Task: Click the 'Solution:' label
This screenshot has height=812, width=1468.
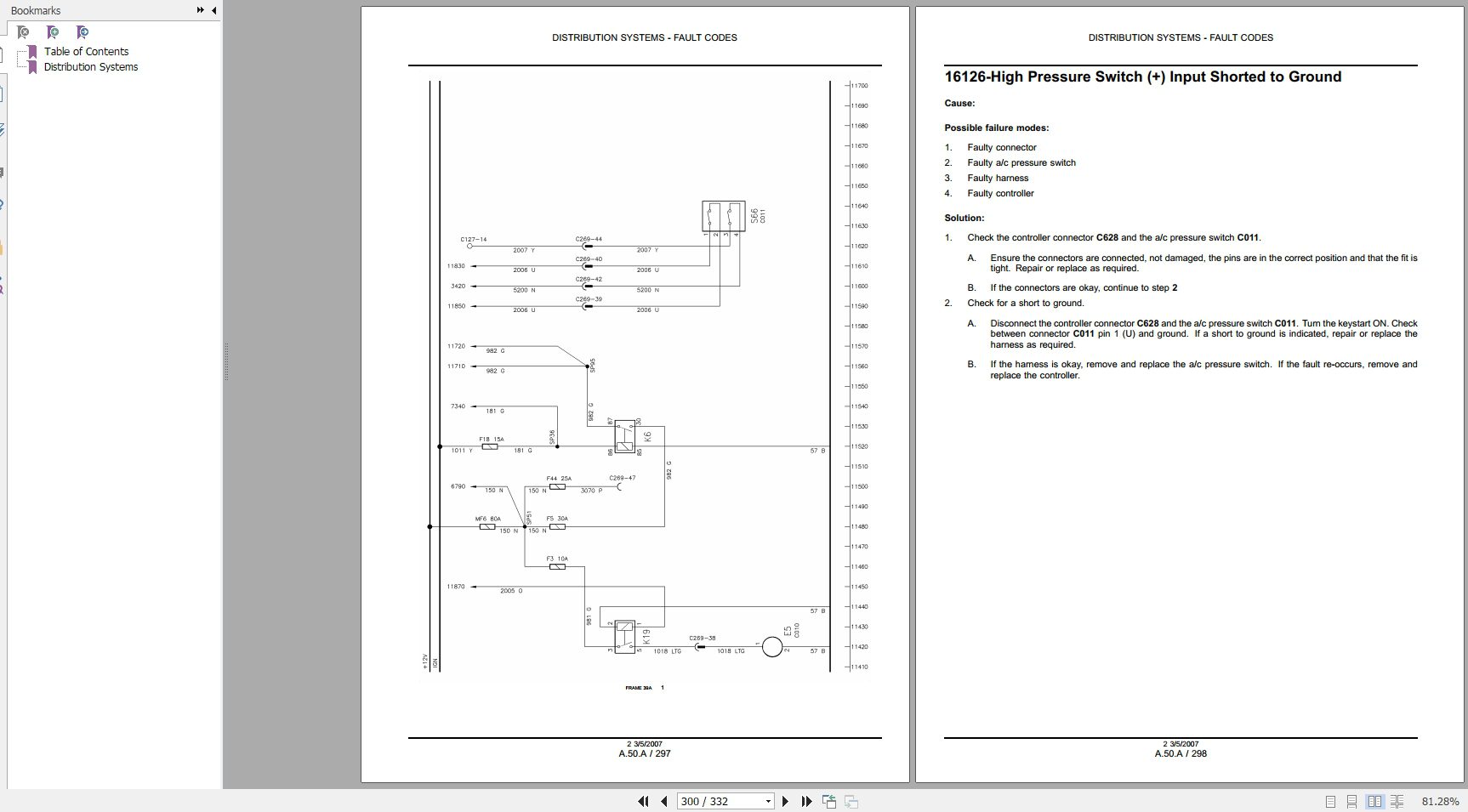Action: tap(964, 218)
